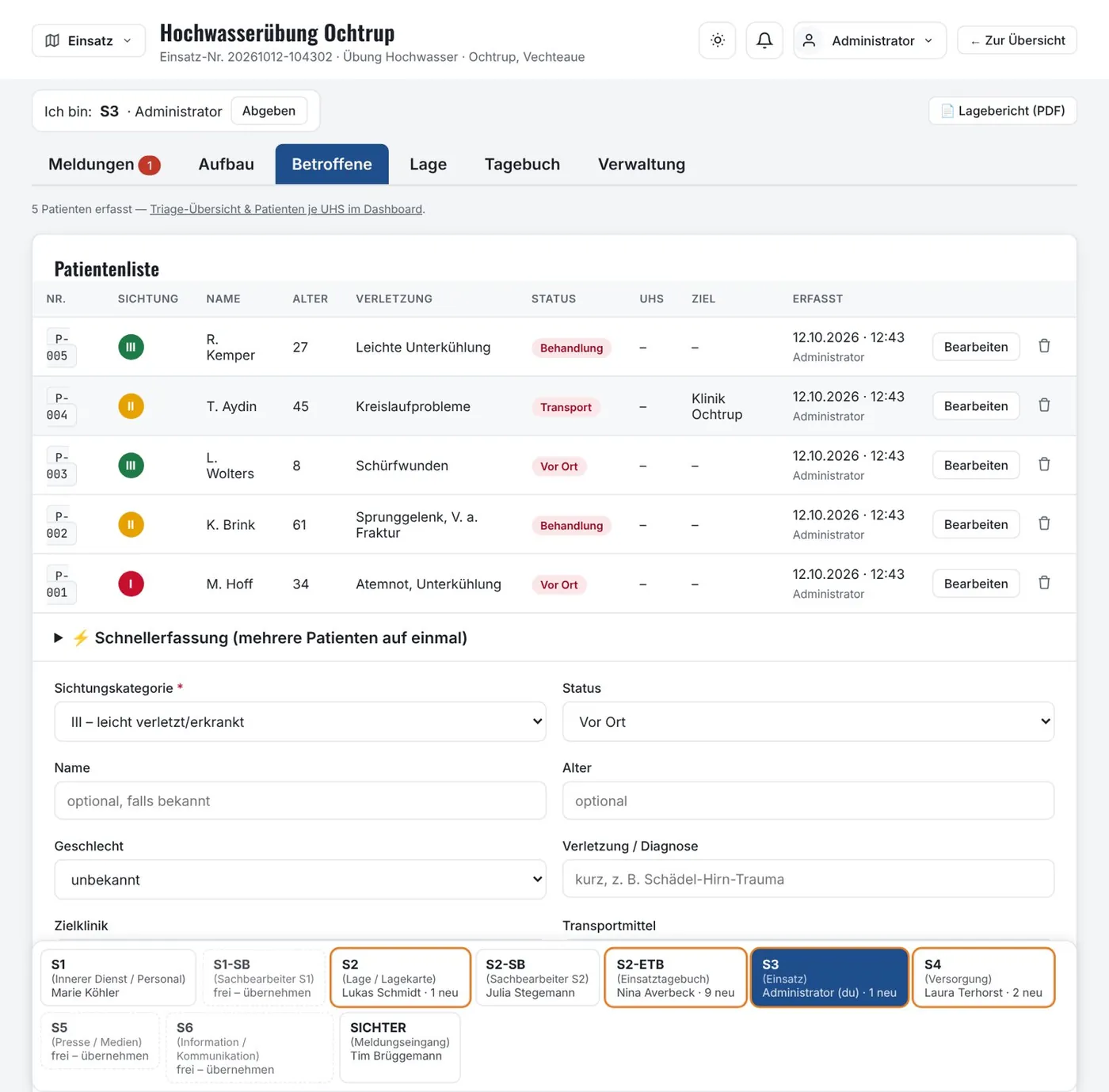Go back via Zur Übersicht
The height and width of the screenshot is (1092, 1109).
click(1017, 40)
